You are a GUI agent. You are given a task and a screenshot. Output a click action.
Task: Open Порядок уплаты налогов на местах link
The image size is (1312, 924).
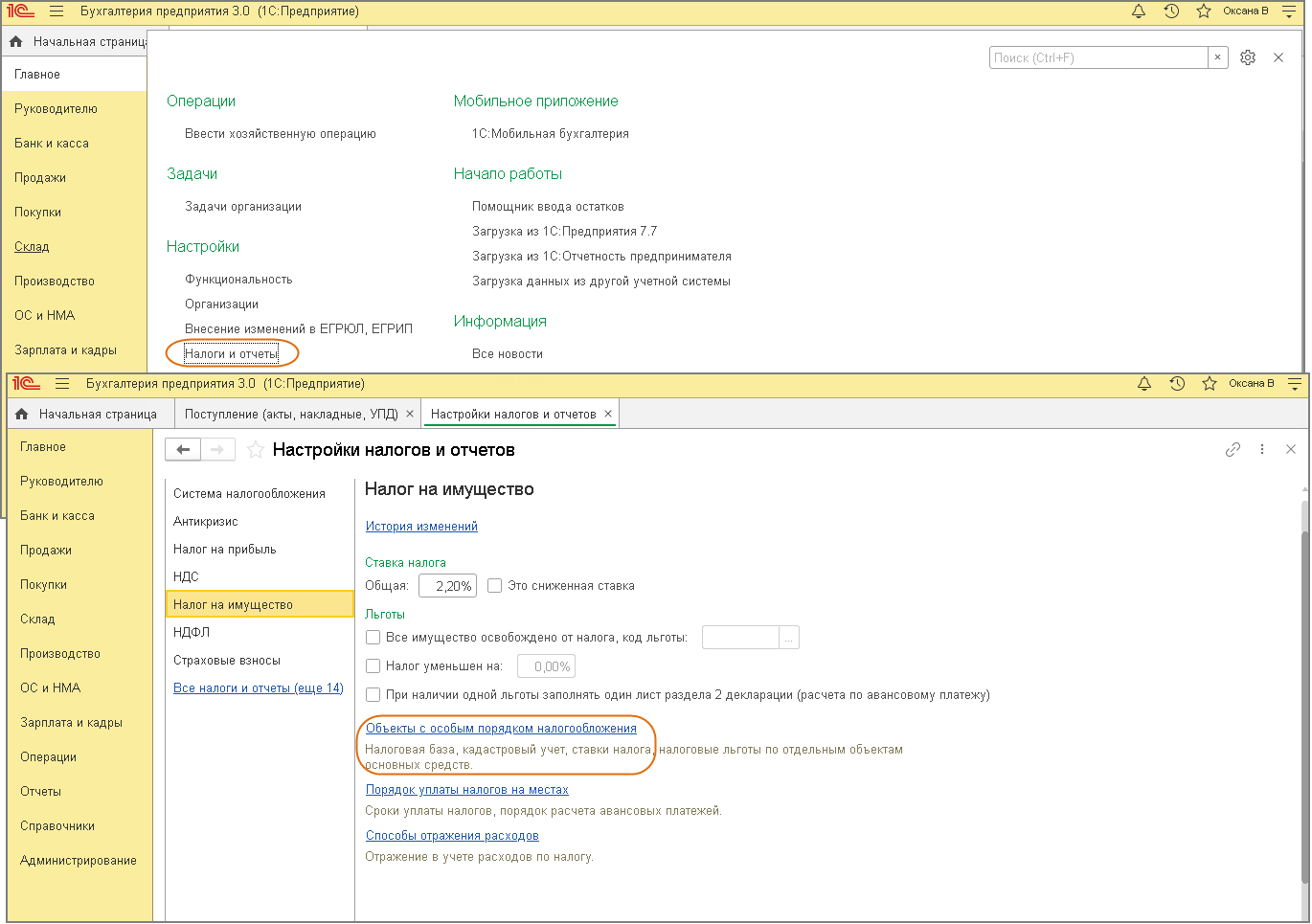[x=467, y=789]
